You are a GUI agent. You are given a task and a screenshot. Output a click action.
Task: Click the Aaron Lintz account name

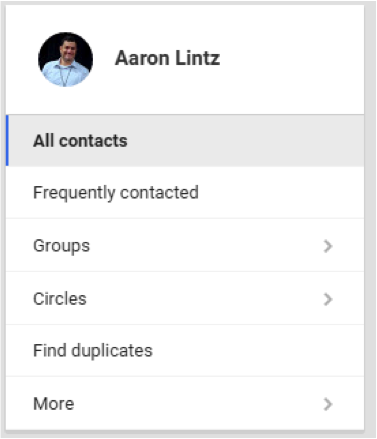pyautogui.click(x=167, y=58)
